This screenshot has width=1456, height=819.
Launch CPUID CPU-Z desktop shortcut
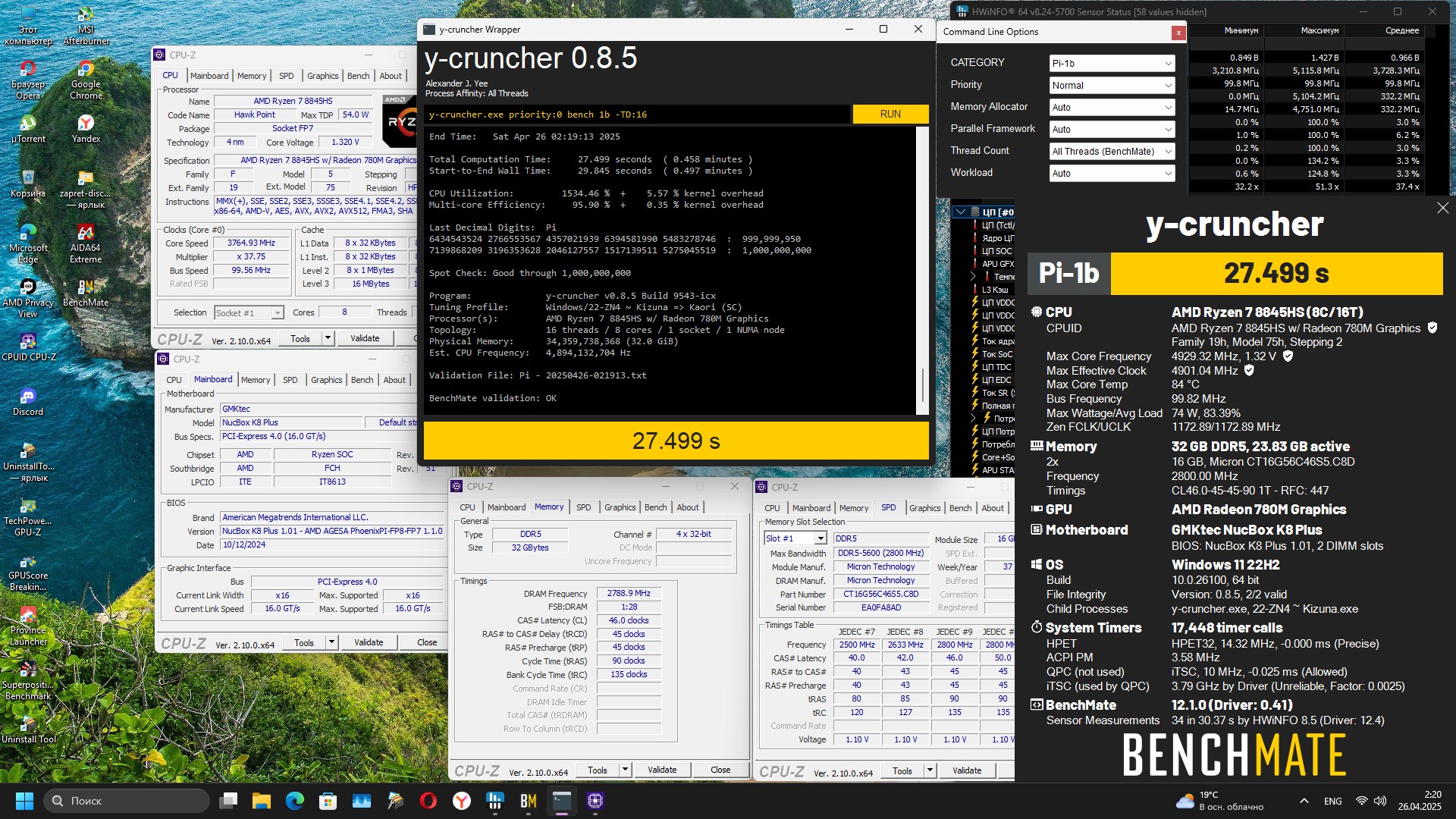point(28,347)
